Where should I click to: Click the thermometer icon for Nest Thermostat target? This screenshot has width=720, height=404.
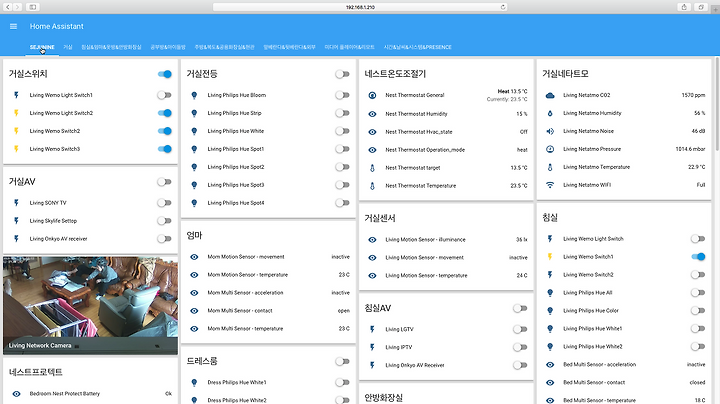click(372, 168)
